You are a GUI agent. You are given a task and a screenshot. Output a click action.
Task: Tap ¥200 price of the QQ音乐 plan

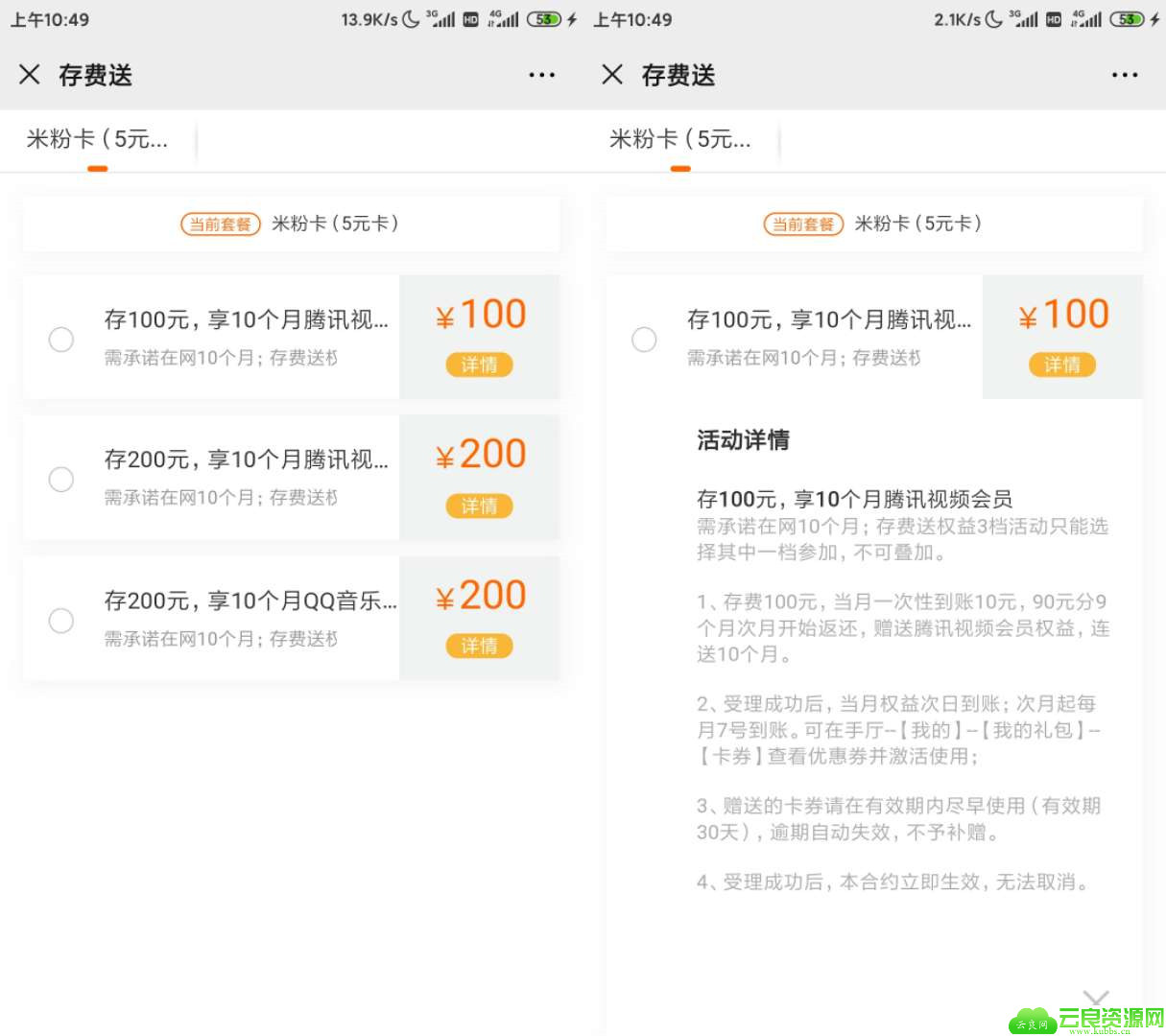coord(481,596)
